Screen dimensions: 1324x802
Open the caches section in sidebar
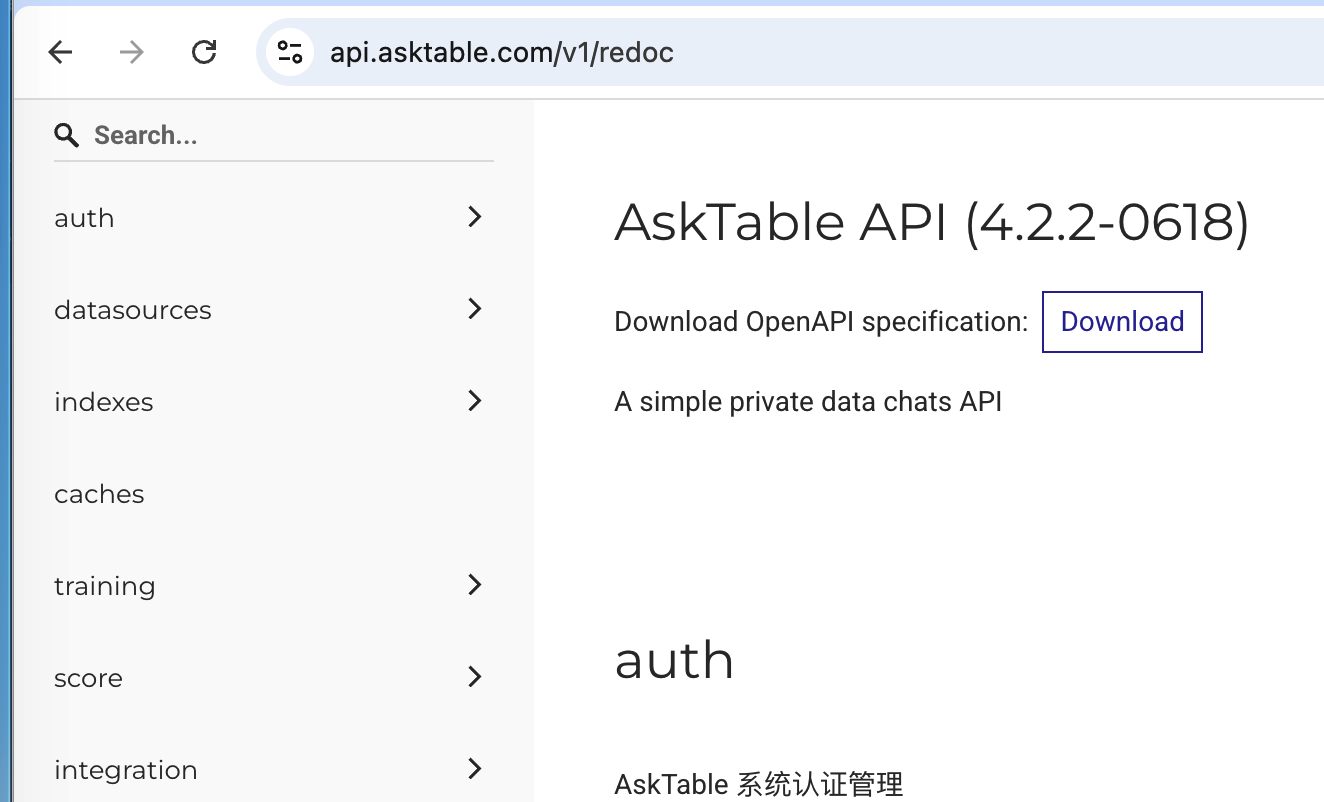(274, 494)
